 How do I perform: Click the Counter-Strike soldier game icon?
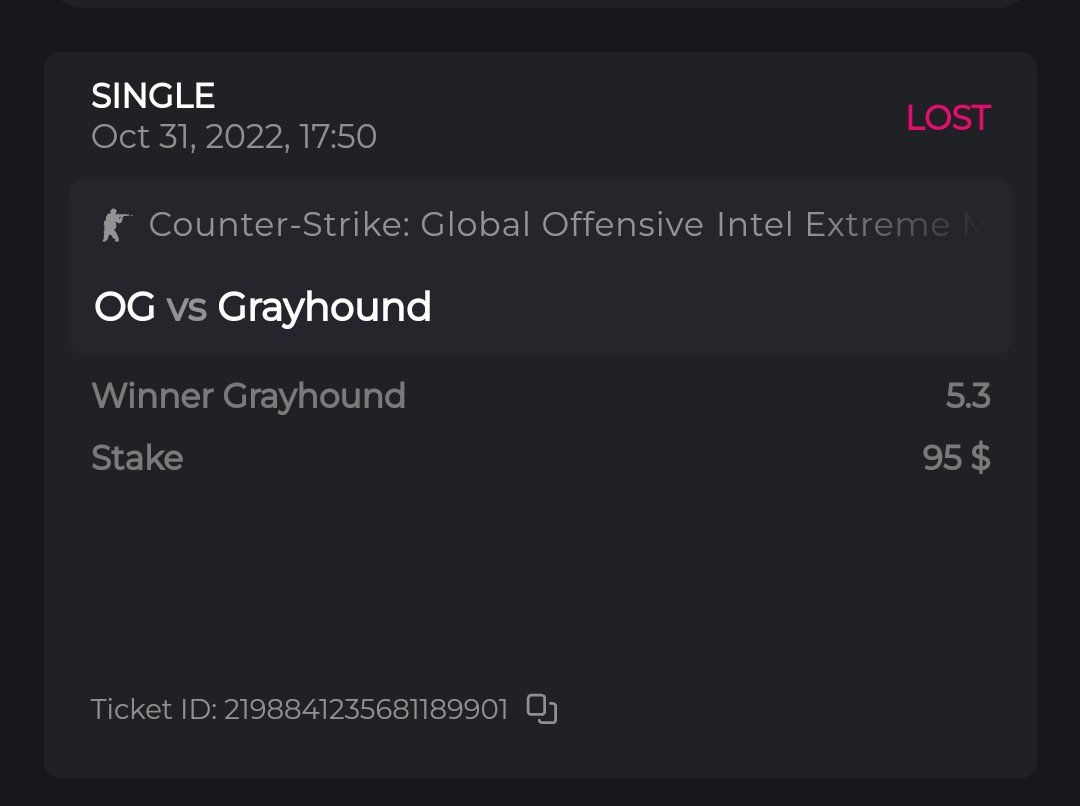point(116,225)
